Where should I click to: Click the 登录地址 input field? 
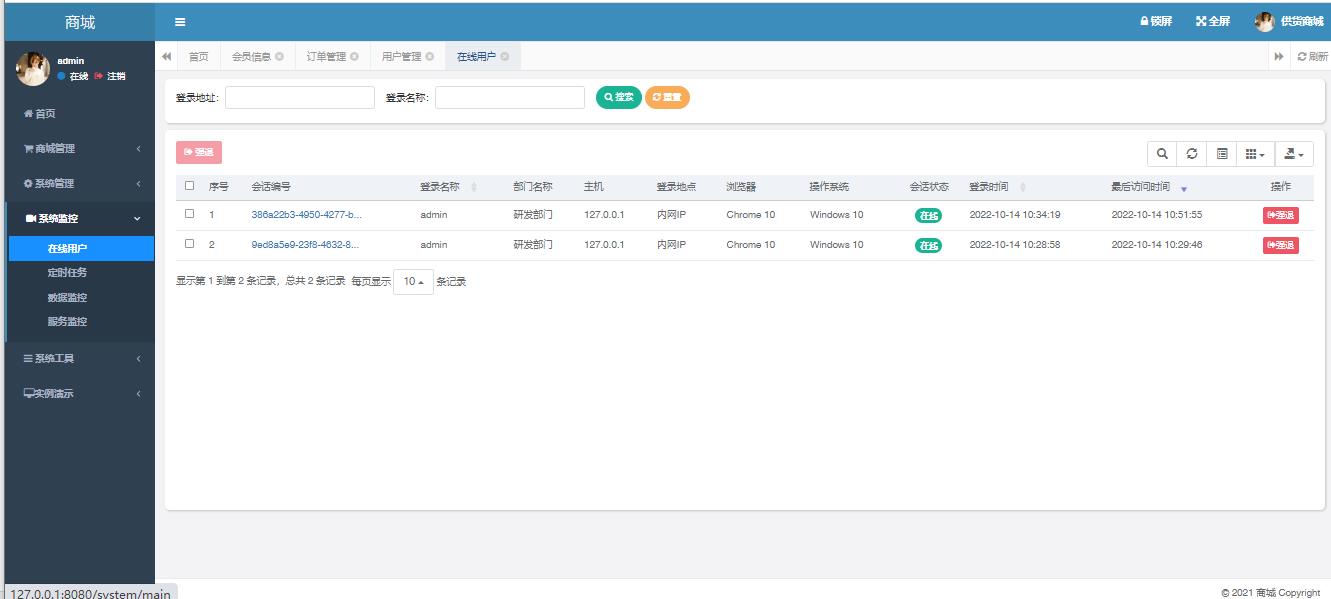click(x=300, y=97)
